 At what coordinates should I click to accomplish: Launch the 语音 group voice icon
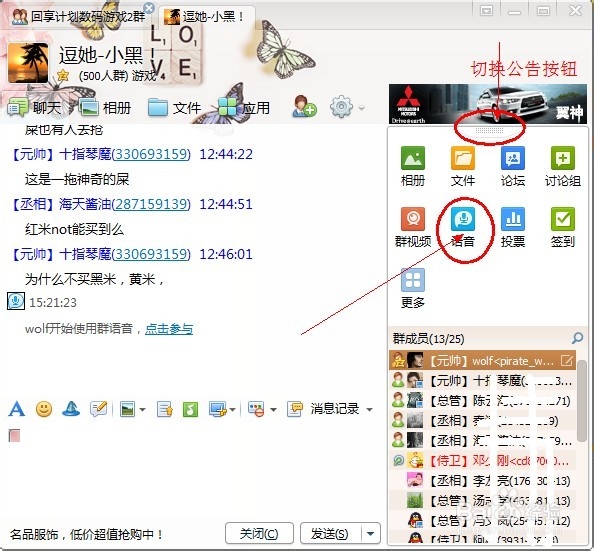click(x=463, y=219)
